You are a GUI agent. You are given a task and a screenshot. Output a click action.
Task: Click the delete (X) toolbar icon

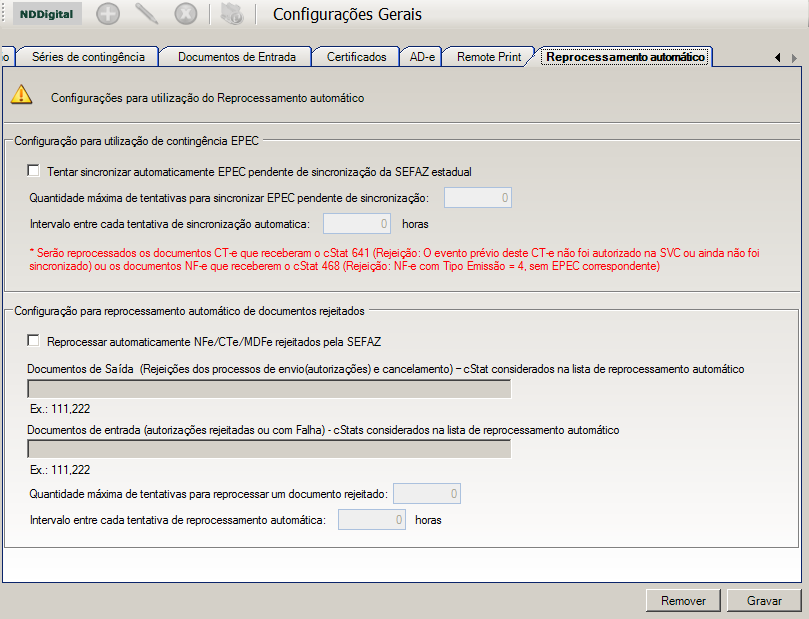pos(186,14)
